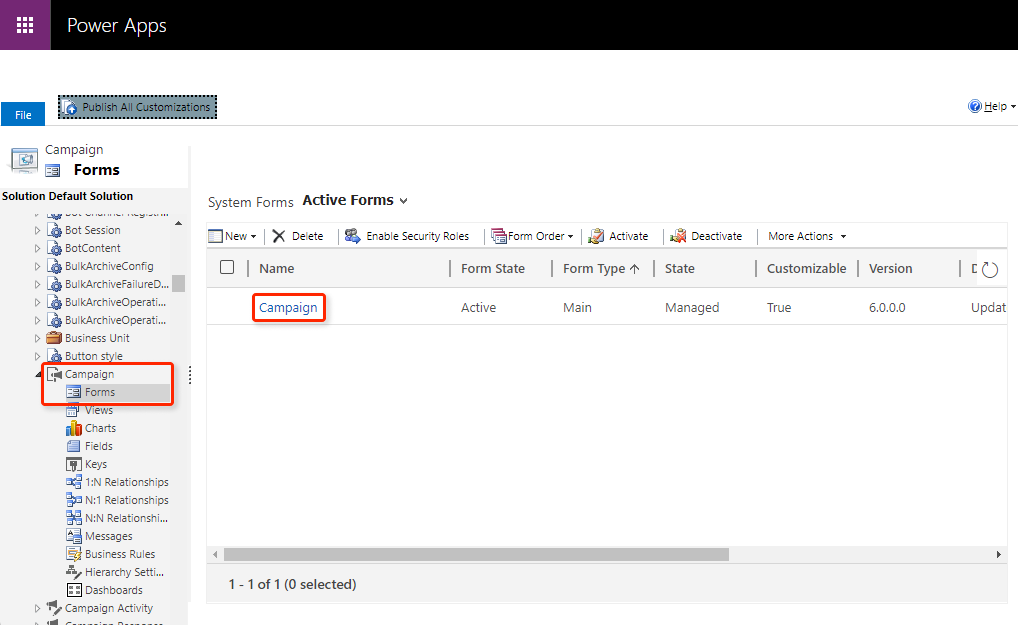Image resolution: width=1018 pixels, height=625 pixels.
Task: Click the Views icon in the tree
Action: pos(73,410)
